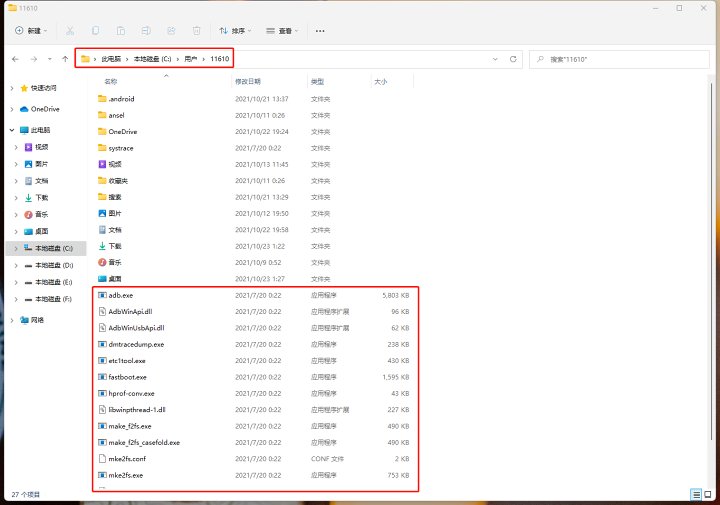Open the See more ellipsis menu

pos(320,31)
